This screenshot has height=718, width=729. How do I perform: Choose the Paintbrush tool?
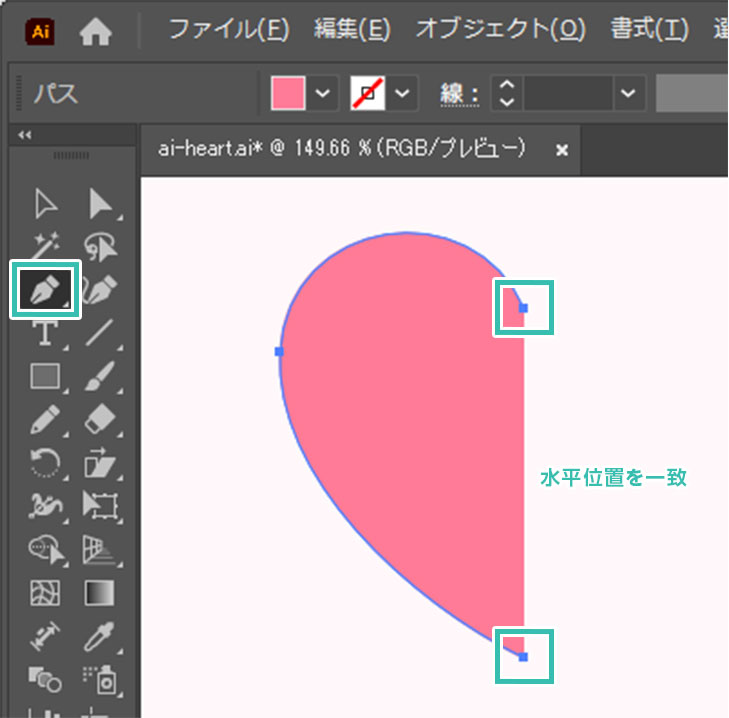[x=100, y=376]
